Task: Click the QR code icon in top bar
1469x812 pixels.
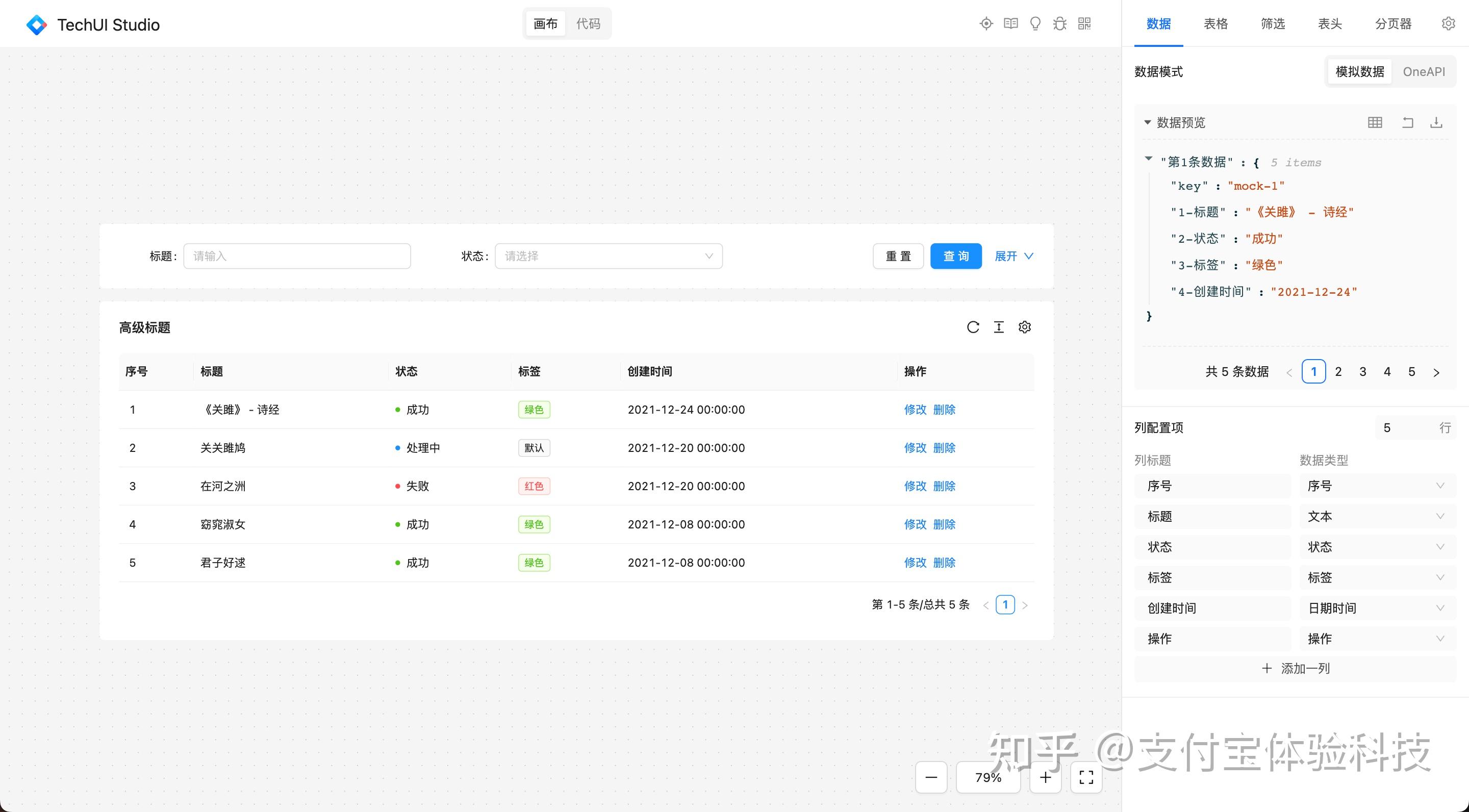Action: pos(1084,23)
